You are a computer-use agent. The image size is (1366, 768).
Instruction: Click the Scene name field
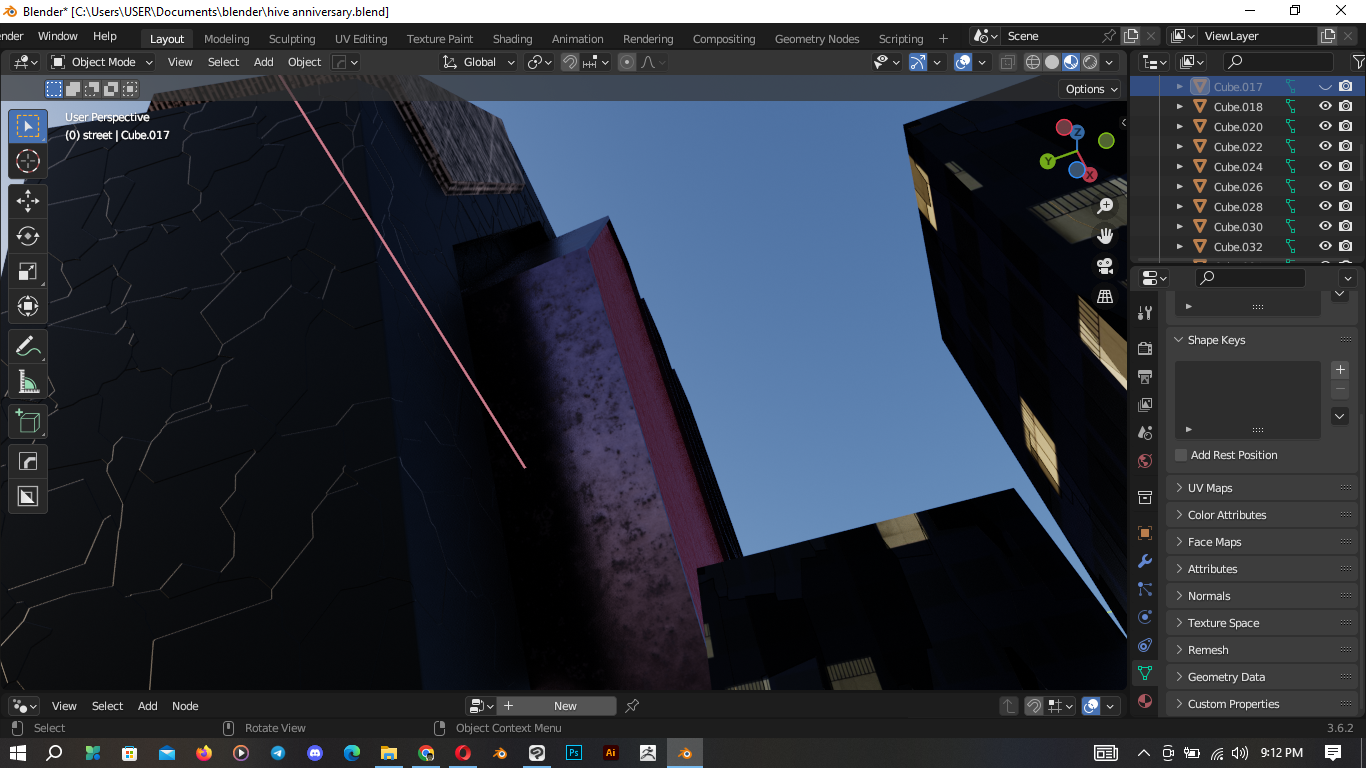click(1049, 36)
